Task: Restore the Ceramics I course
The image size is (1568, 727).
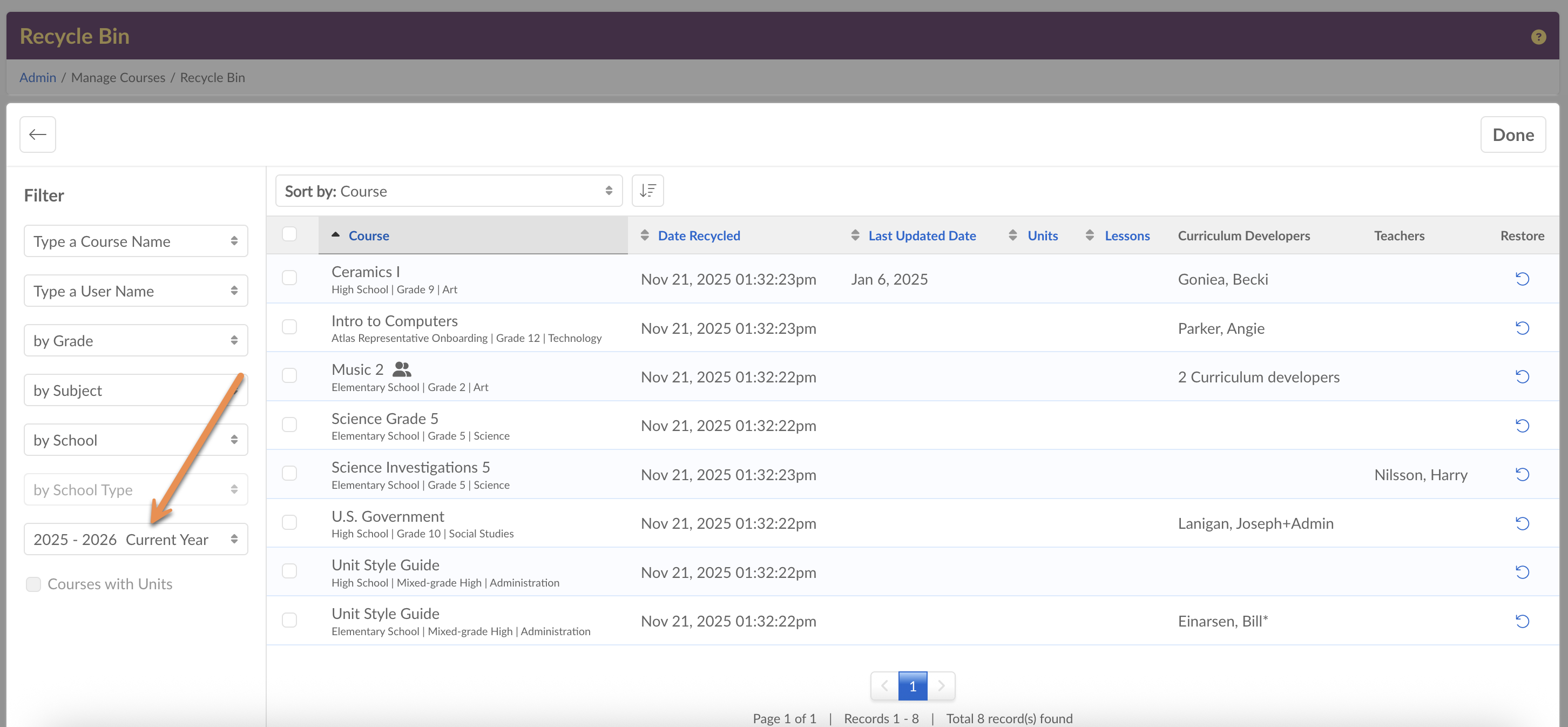Action: tap(1522, 279)
